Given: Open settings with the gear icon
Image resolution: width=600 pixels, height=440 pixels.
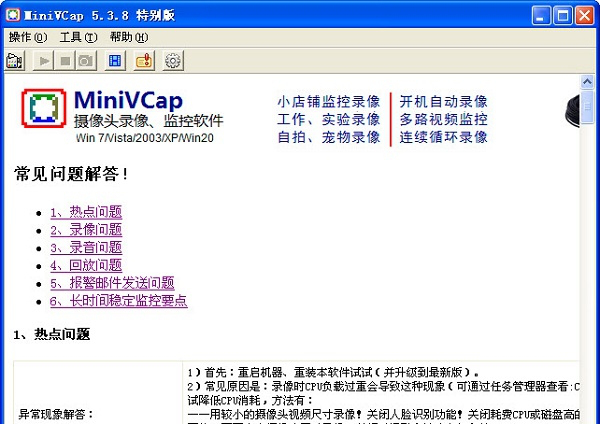Looking at the screenshot, I should [173, 61].
